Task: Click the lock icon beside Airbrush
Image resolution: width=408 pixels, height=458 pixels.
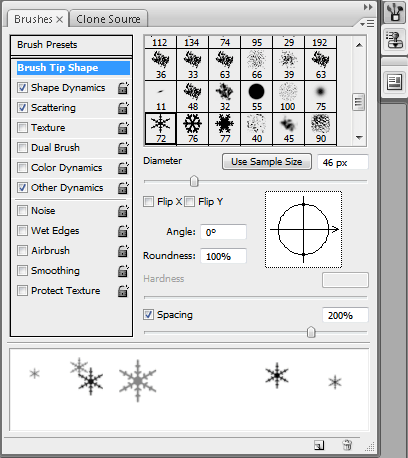Action: pyautogui.click(x=123, y=251)
